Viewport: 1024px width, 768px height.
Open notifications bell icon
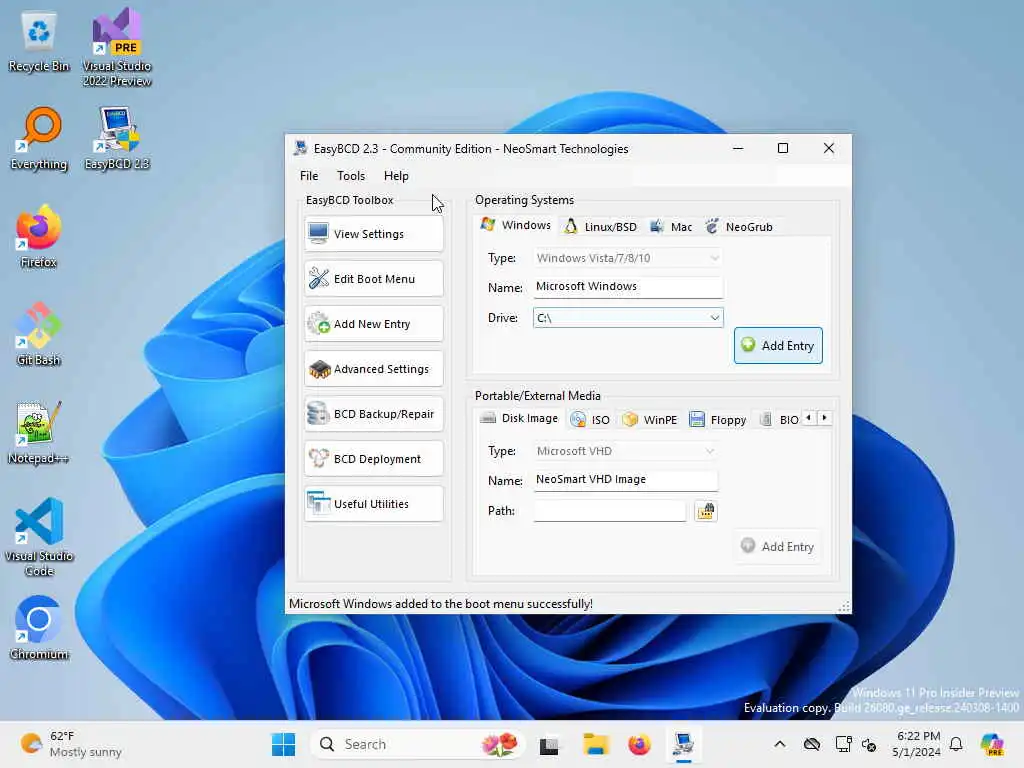(956, 744)
